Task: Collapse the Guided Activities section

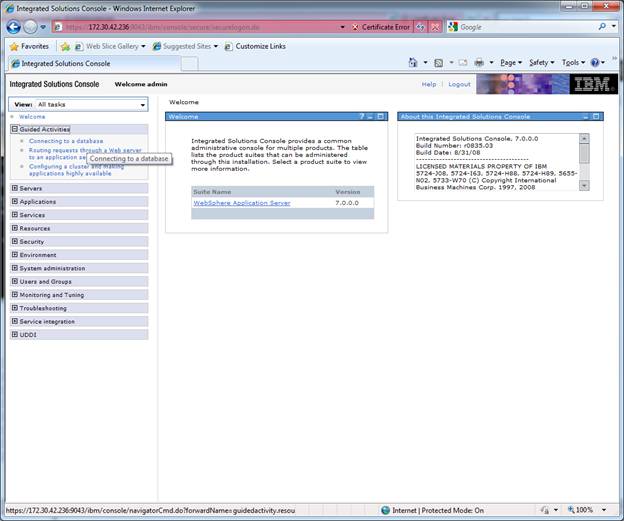Action: [x=15, y=129]
